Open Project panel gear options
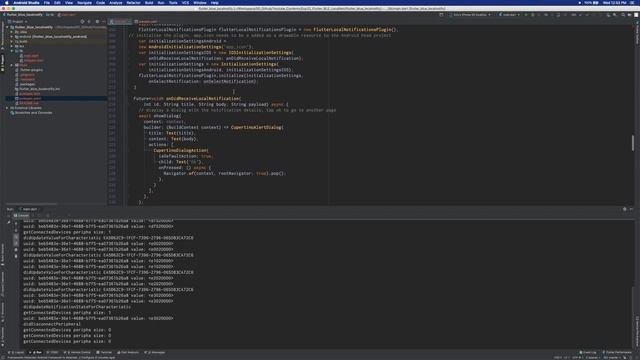640x360 pixels. click(x=97, y=21)
